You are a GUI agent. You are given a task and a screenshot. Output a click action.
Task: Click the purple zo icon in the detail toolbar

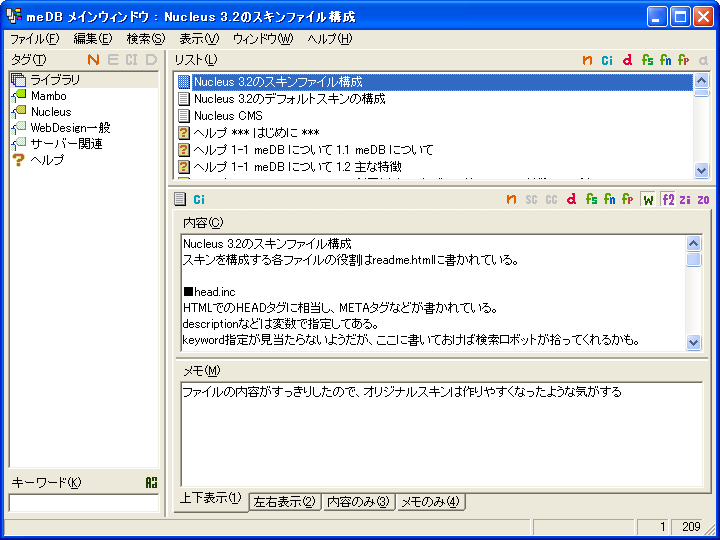tap(703, 199)
